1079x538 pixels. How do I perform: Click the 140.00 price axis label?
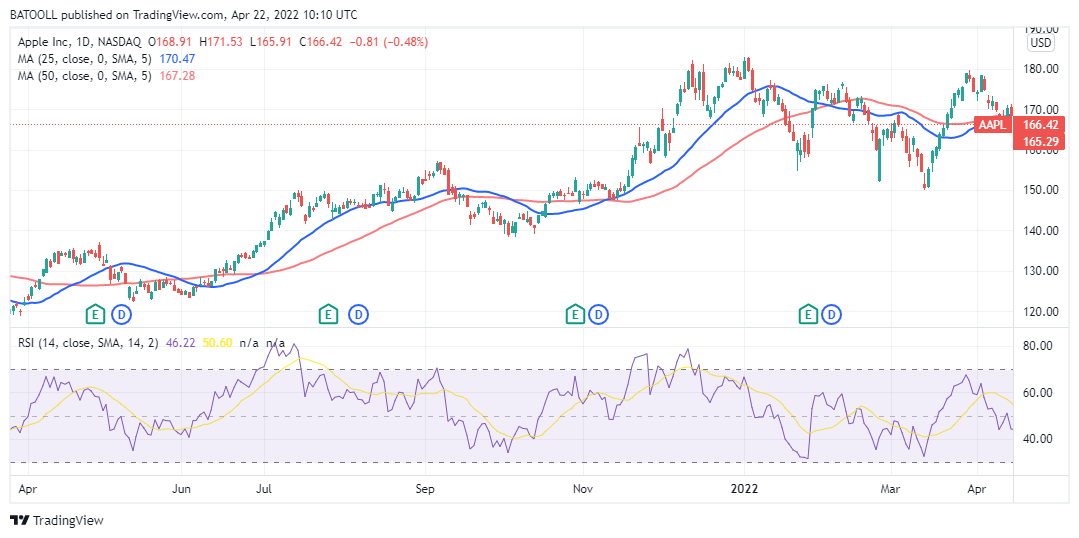pos(1038,230)
